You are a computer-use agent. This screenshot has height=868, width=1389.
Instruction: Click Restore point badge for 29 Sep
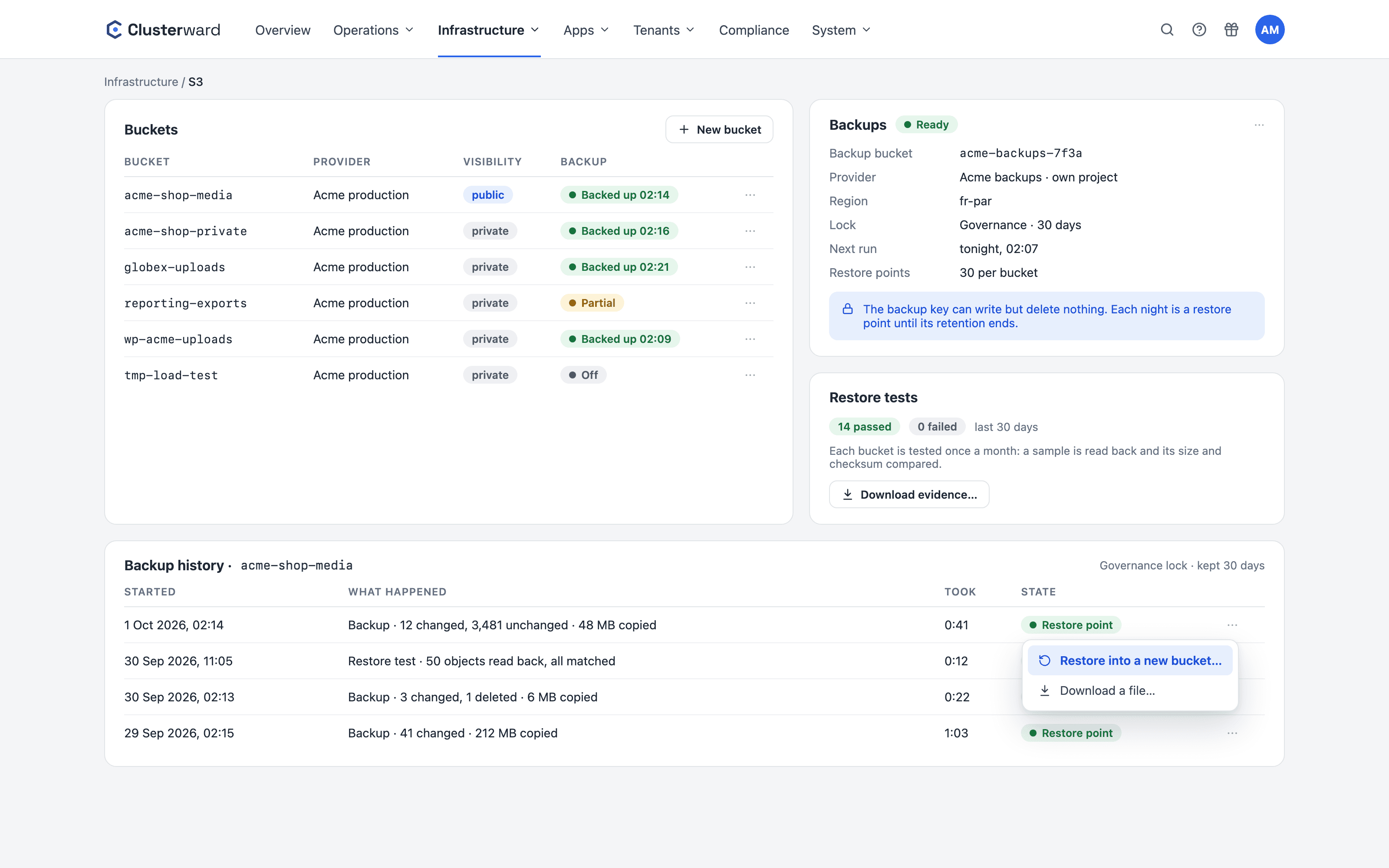(1071, 733)
